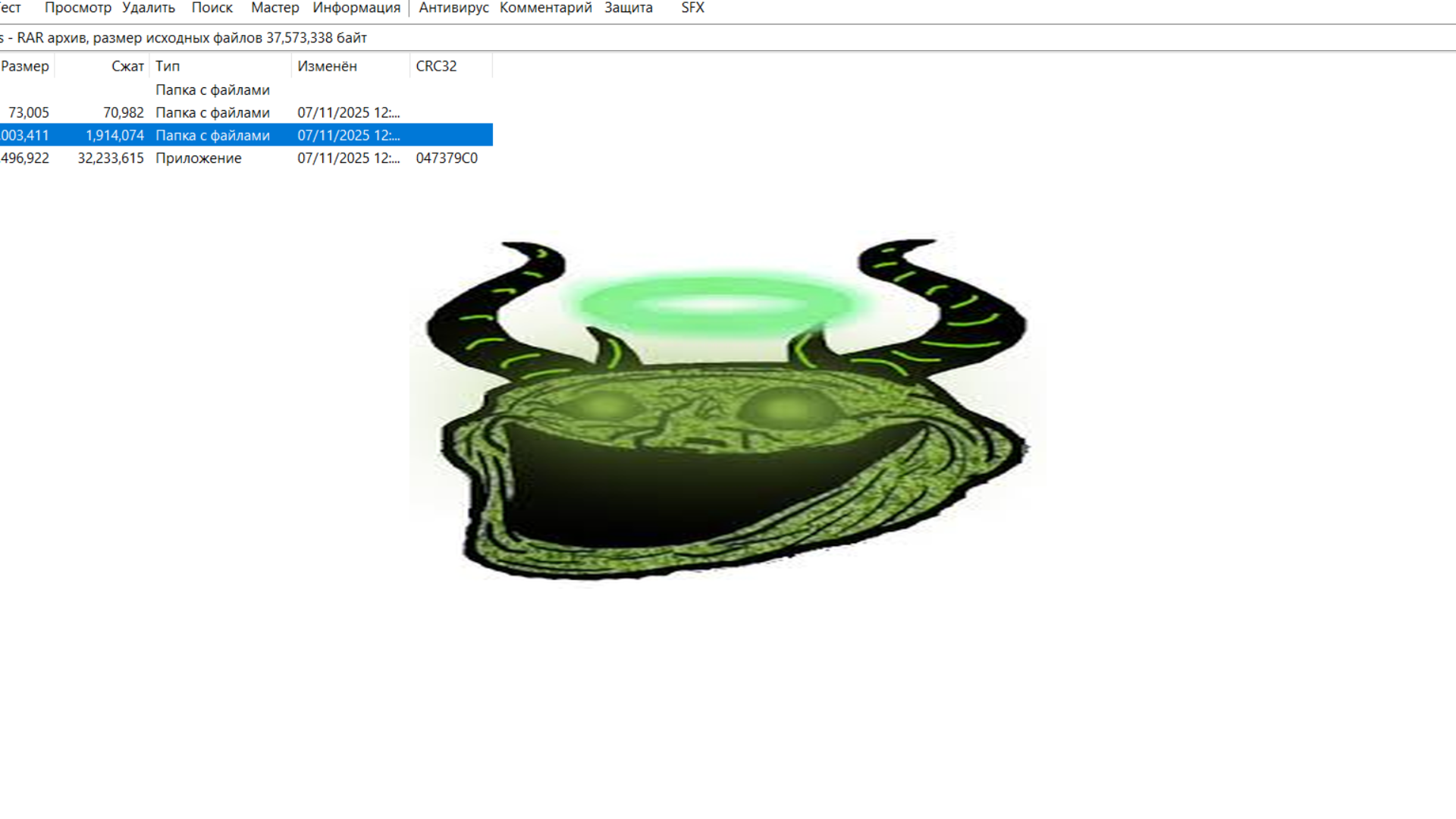Click the Просмотр toolbar button

point(77,8)
